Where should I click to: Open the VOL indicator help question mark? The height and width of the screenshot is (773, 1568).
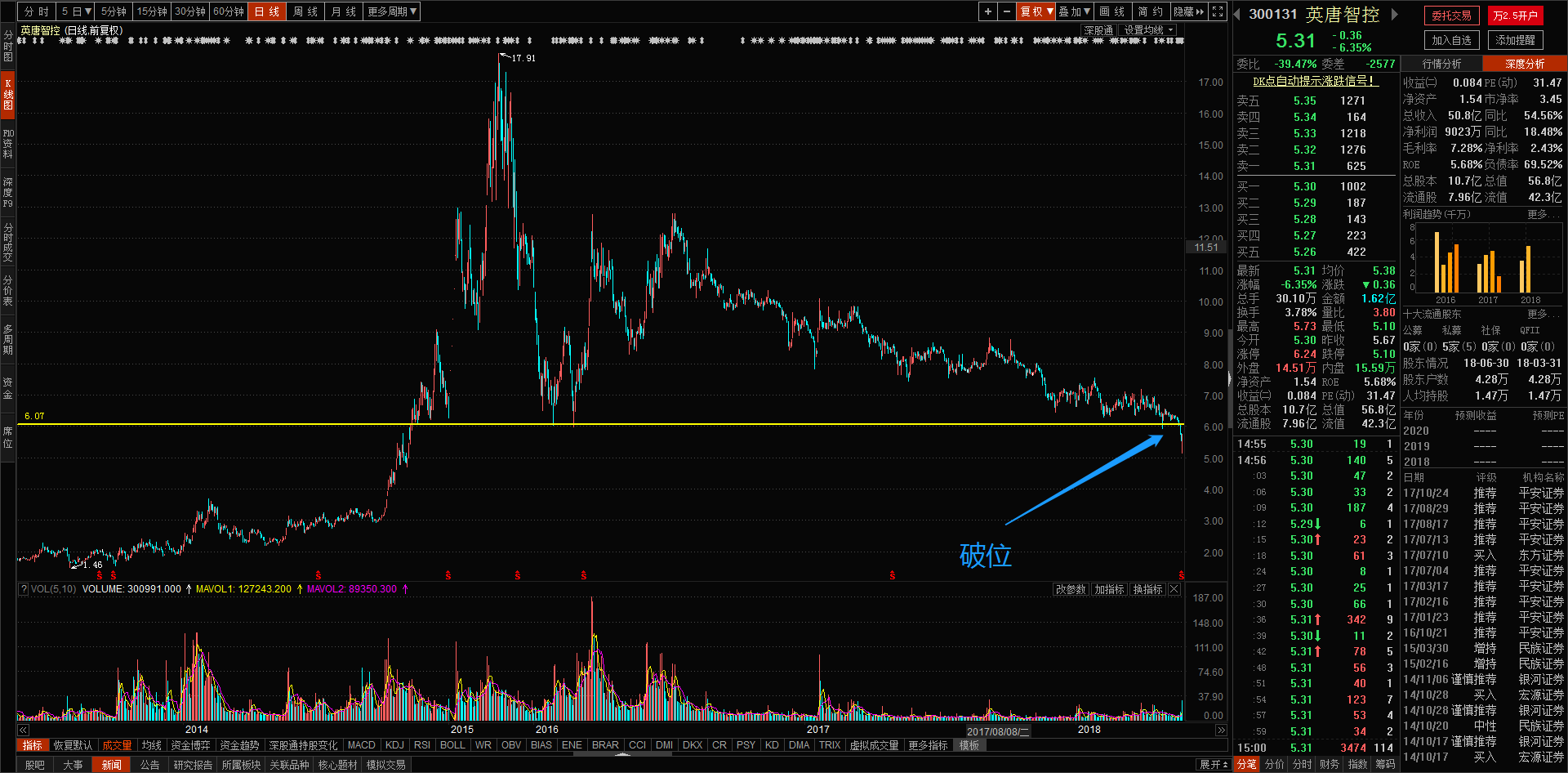(x=24, y=589)
